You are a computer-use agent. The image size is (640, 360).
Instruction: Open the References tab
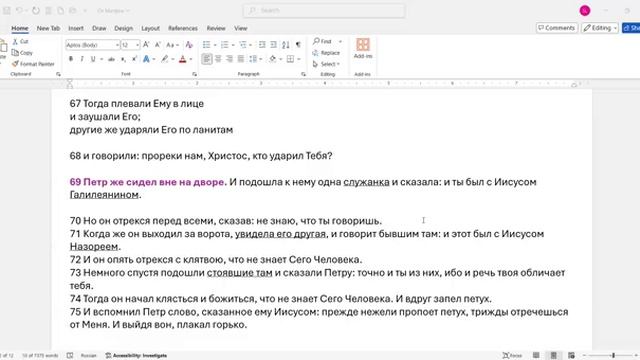coord(183,28)
